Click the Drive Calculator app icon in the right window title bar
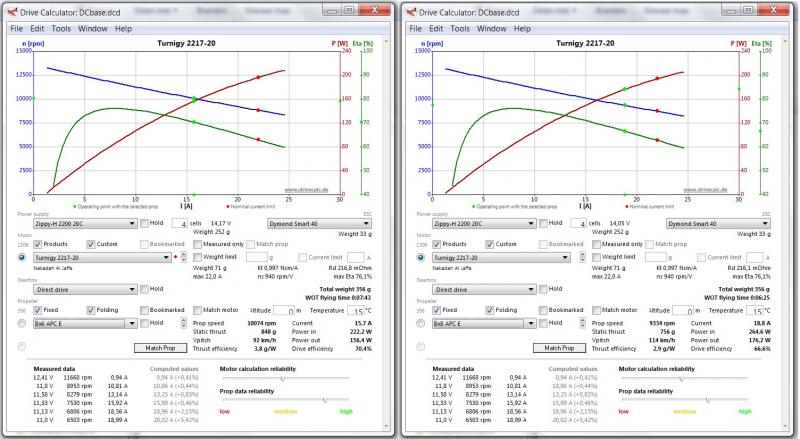Viewport: 800px width, 439px height. [411, 12]
